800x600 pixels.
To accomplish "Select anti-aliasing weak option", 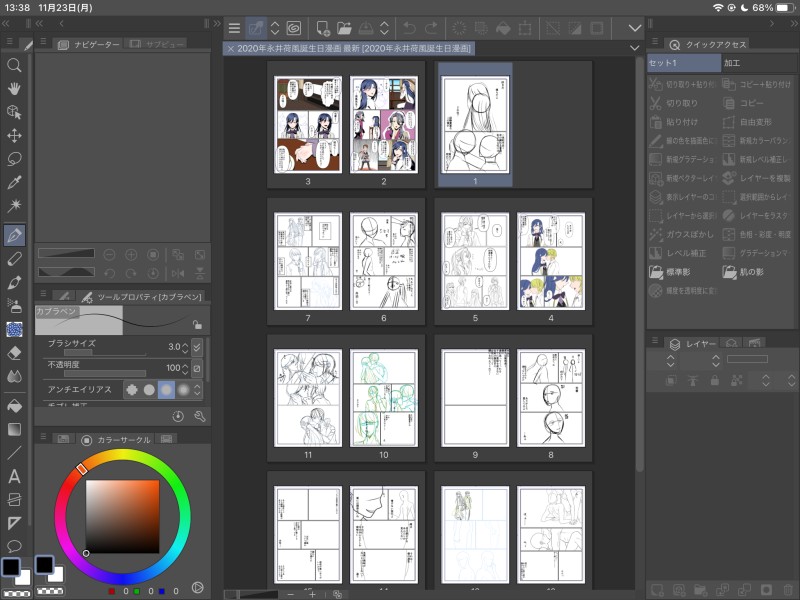I will [149, 390].
